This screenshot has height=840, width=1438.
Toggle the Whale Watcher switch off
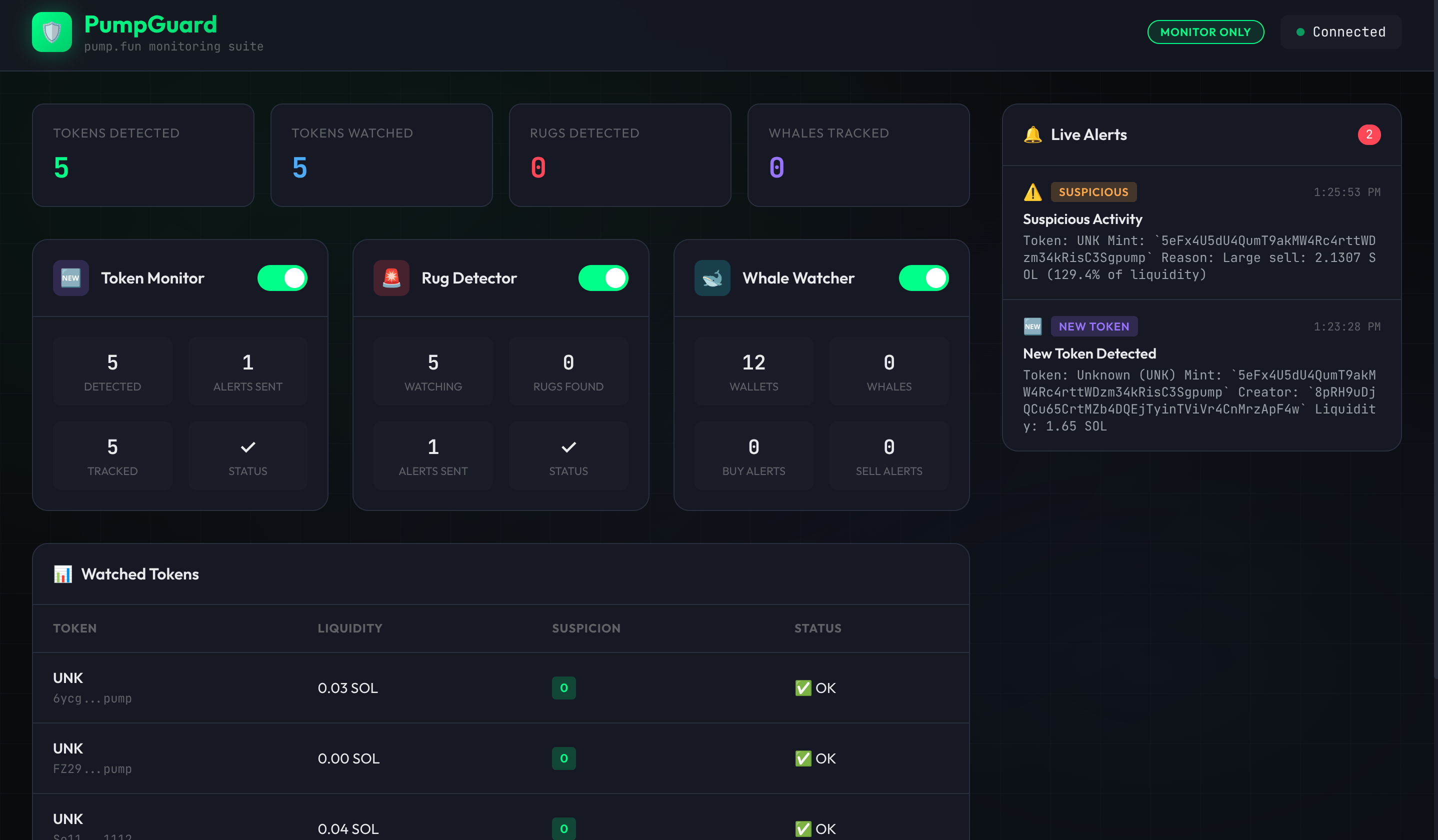pos(923,278)
